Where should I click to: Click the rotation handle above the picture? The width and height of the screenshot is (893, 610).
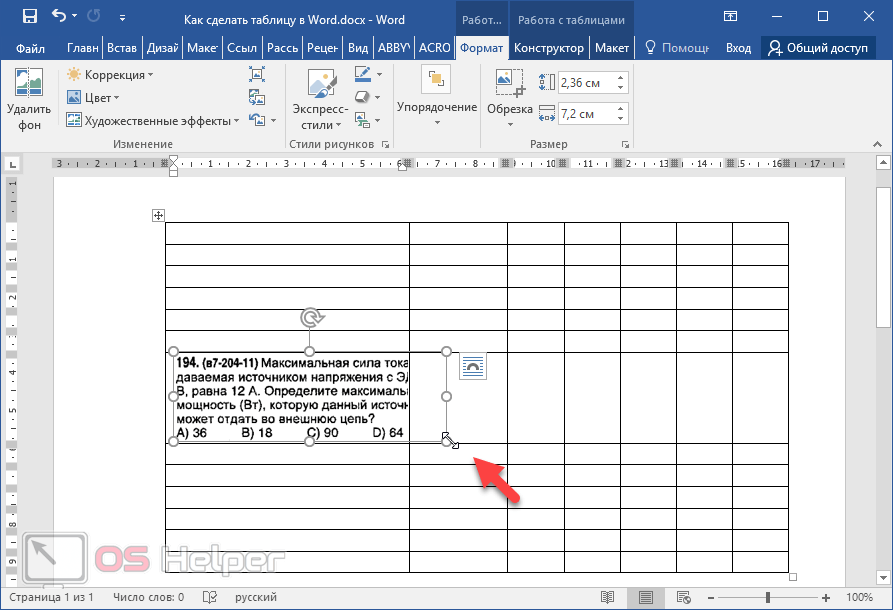click(x=310, y=318)
